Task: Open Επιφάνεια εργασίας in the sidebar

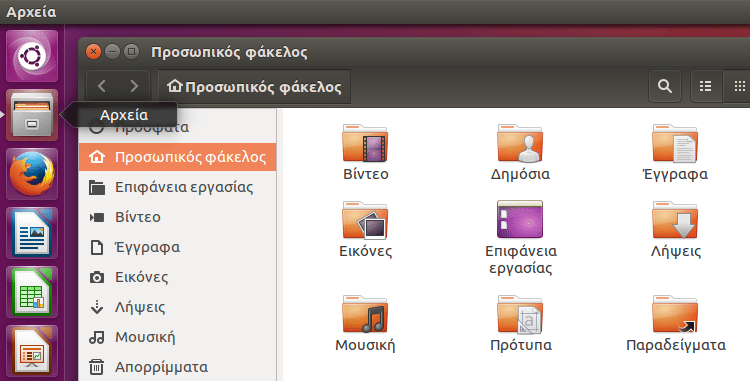Action: pyautogui.click(x=177, y=187)
